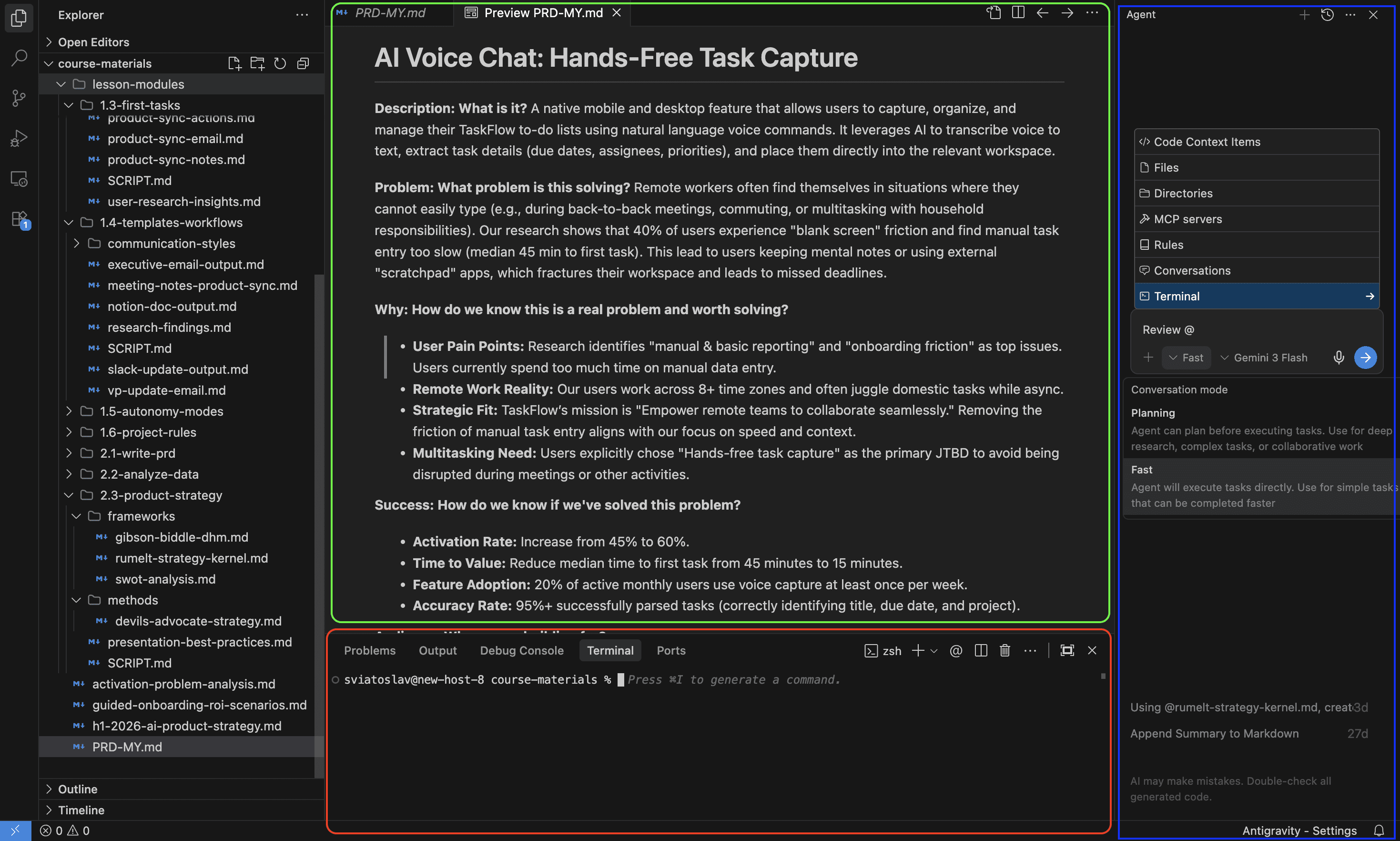The height and width of the screenshot is (841, 1400).
Task: Refresh the Explorer file tree
Action: tap(280, 63)
